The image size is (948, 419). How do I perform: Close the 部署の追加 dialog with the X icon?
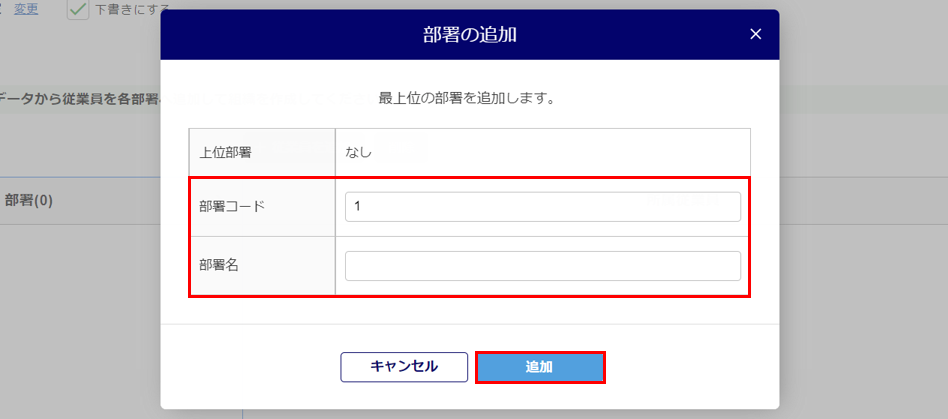click(755, 35)
